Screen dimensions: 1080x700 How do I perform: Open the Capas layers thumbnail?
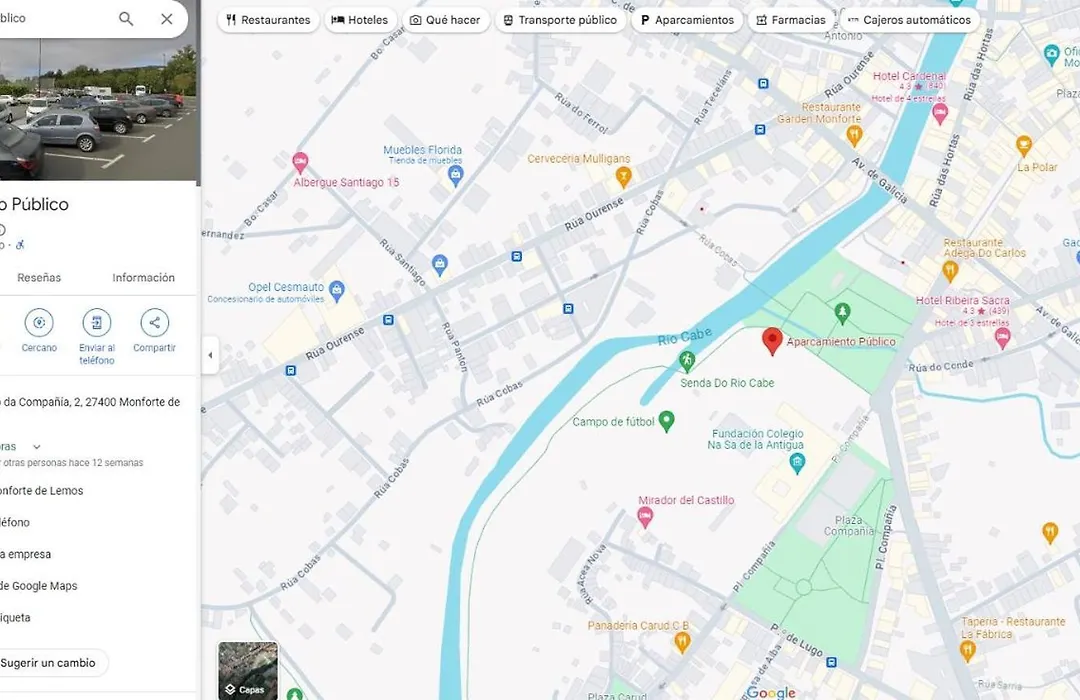coord(248,670)
